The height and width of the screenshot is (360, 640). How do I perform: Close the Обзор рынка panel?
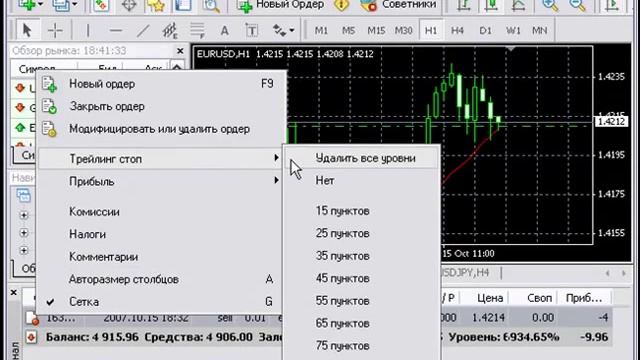click(180, 51)
